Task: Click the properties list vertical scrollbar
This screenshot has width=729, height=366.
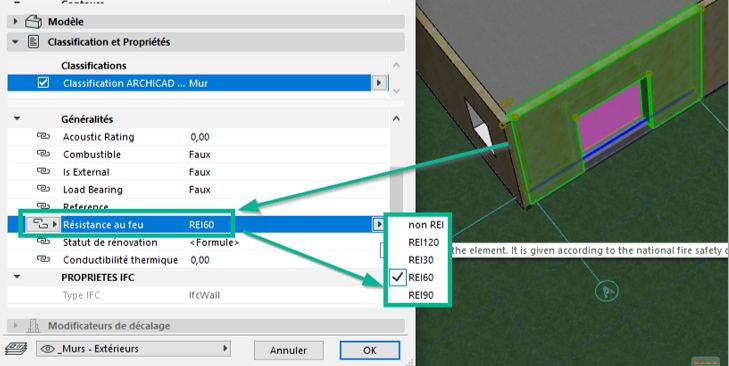Action: pos(396,187)
